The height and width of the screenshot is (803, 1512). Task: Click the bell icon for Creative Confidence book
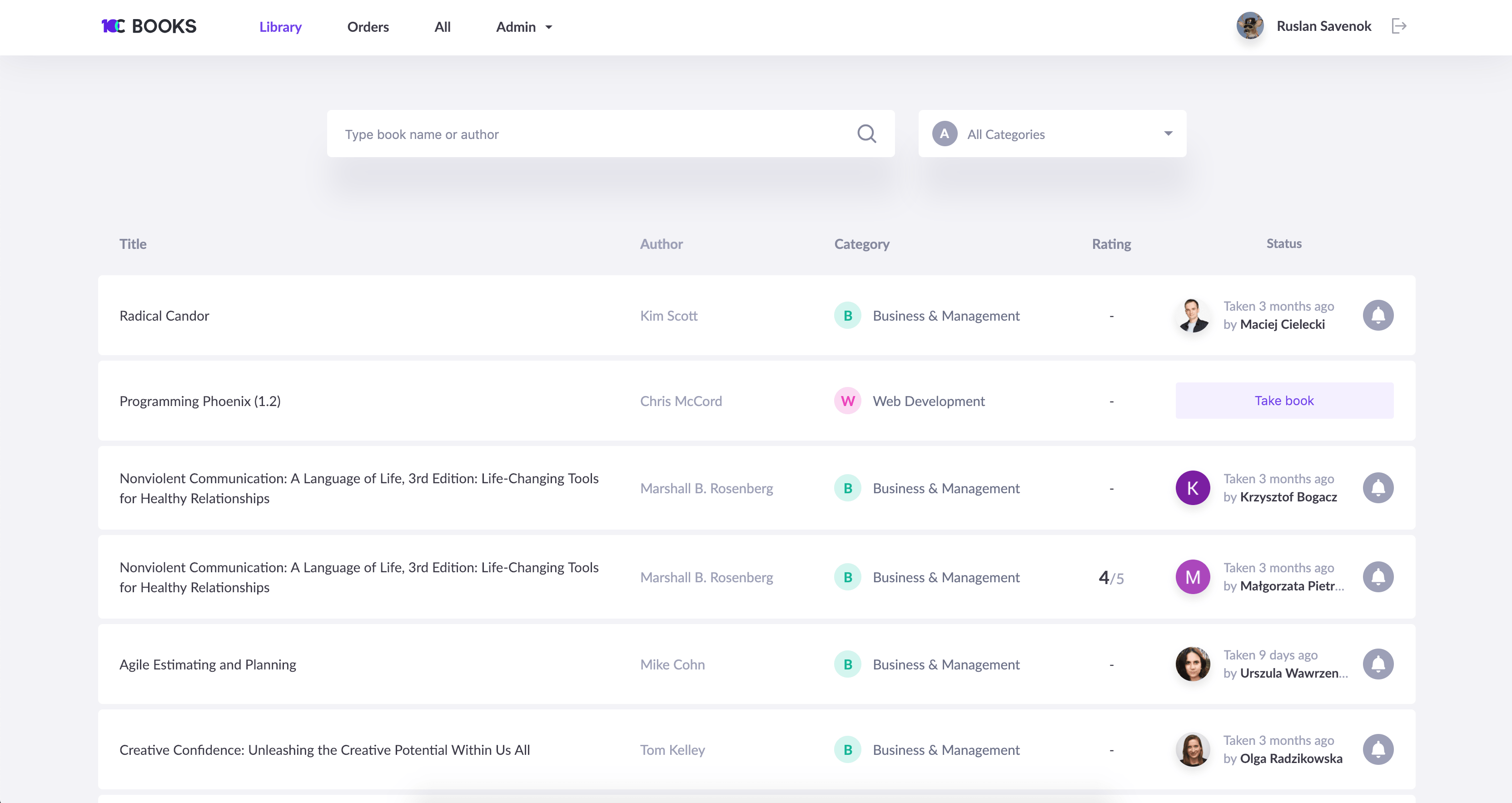pos(1378,749)
